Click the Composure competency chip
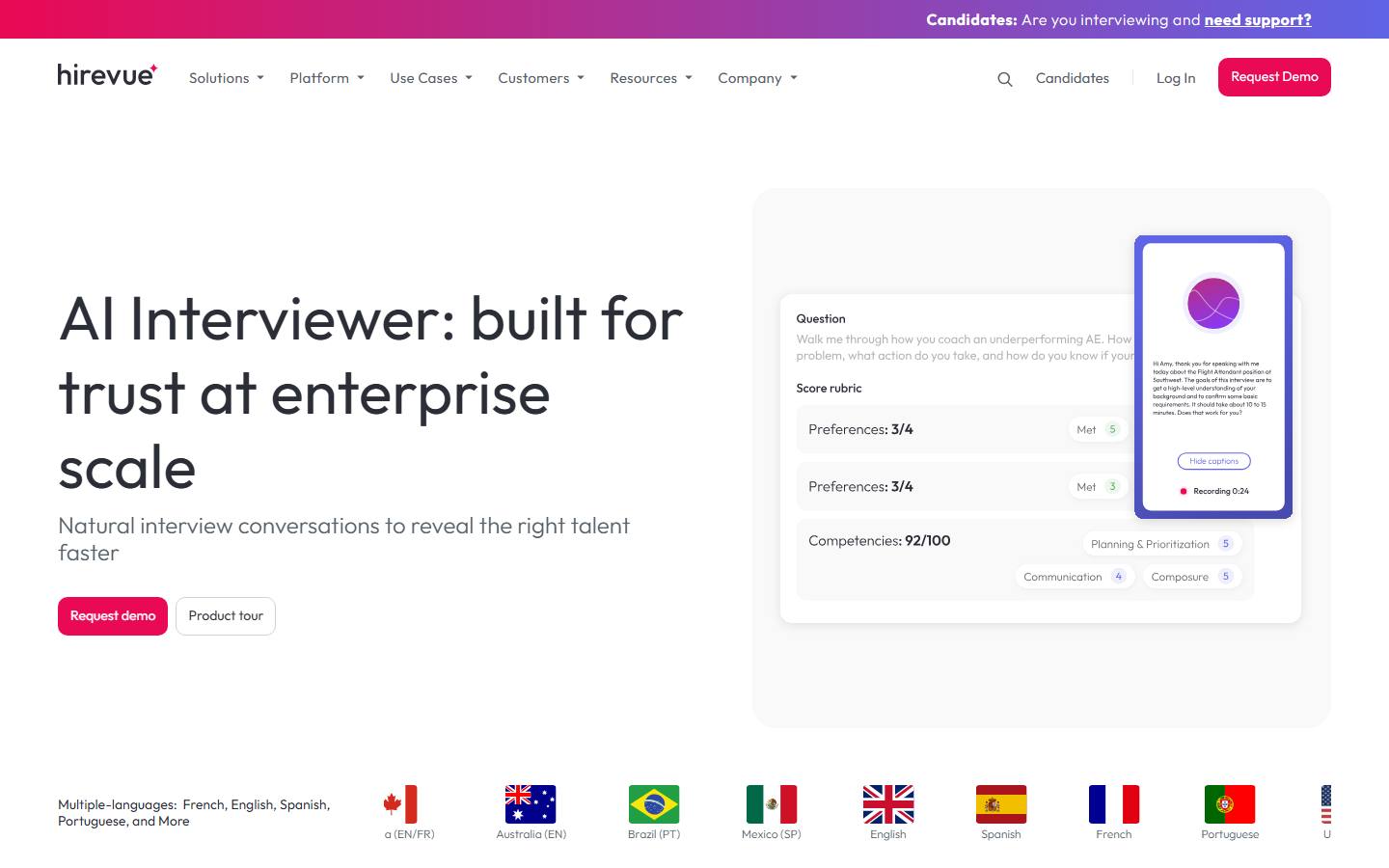This screenshot has width=1389, height=868. [x=1191, y=577]
